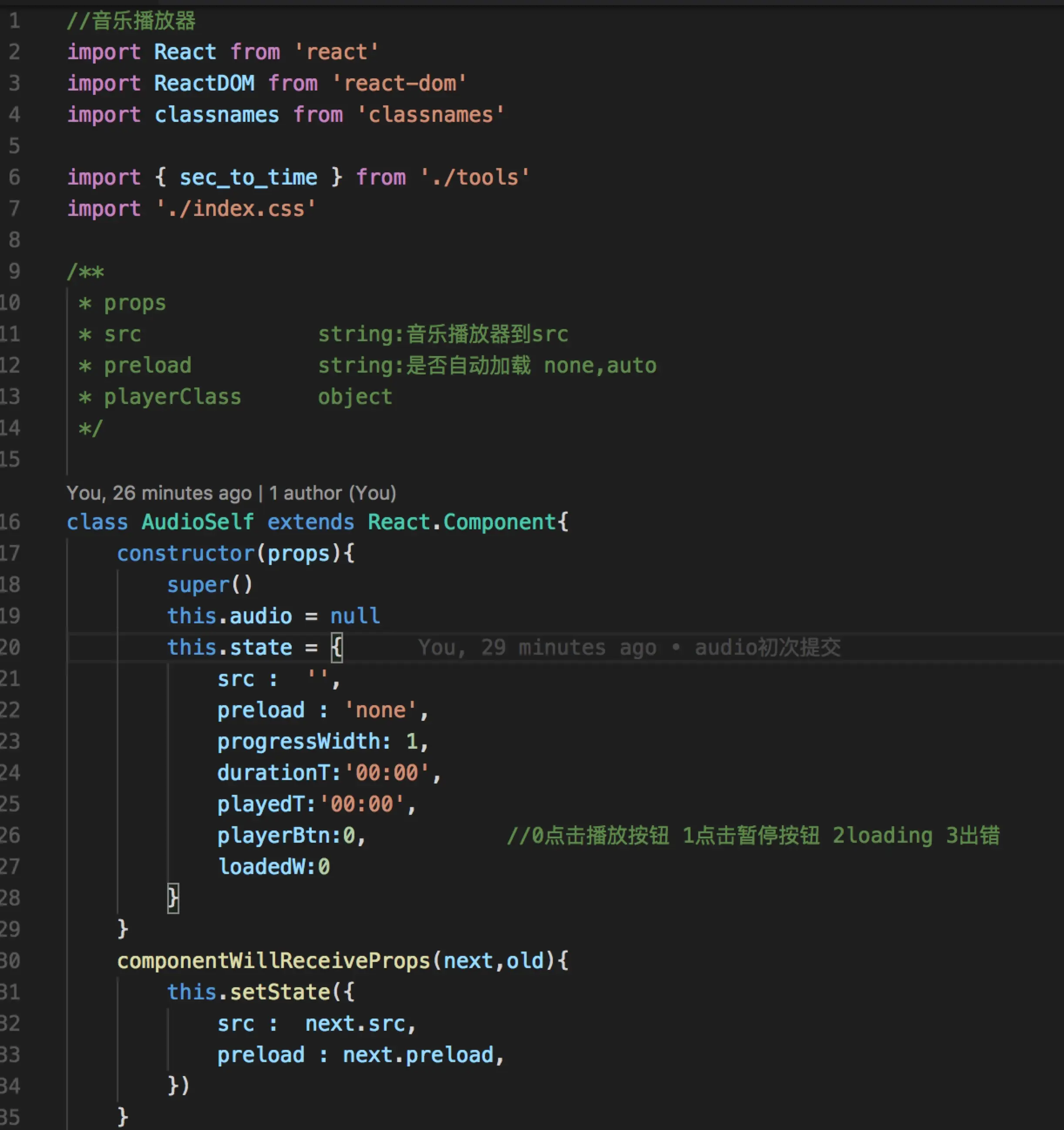Click line number 9 in gutter
The image size is (1064, 1130).
[x=14, y=271]
